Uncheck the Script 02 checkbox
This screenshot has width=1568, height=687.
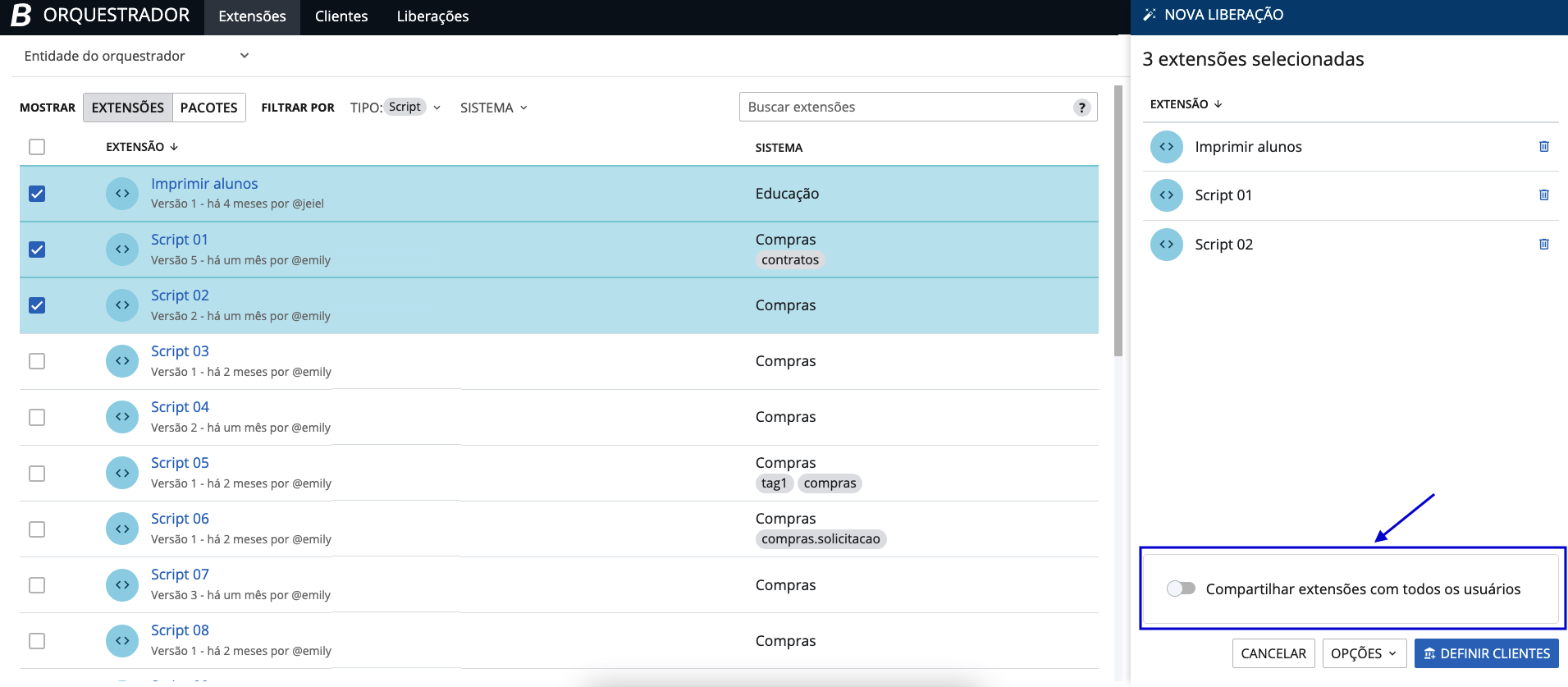click(x=37, y=305)
